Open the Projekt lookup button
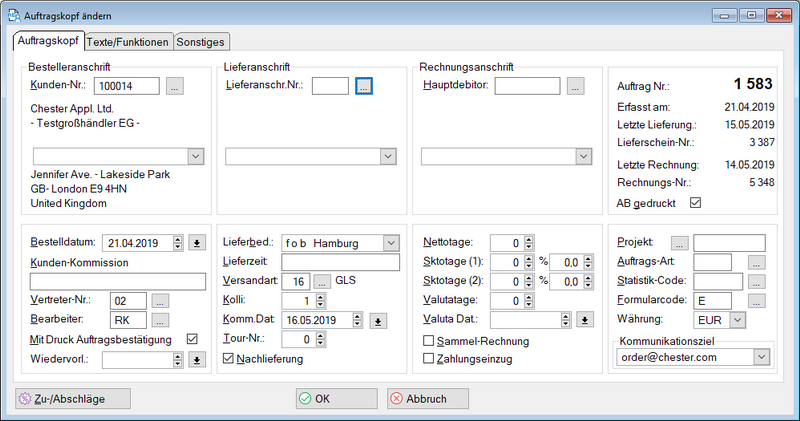This screenshot has width=800, height=421. (x=680, y=242)
